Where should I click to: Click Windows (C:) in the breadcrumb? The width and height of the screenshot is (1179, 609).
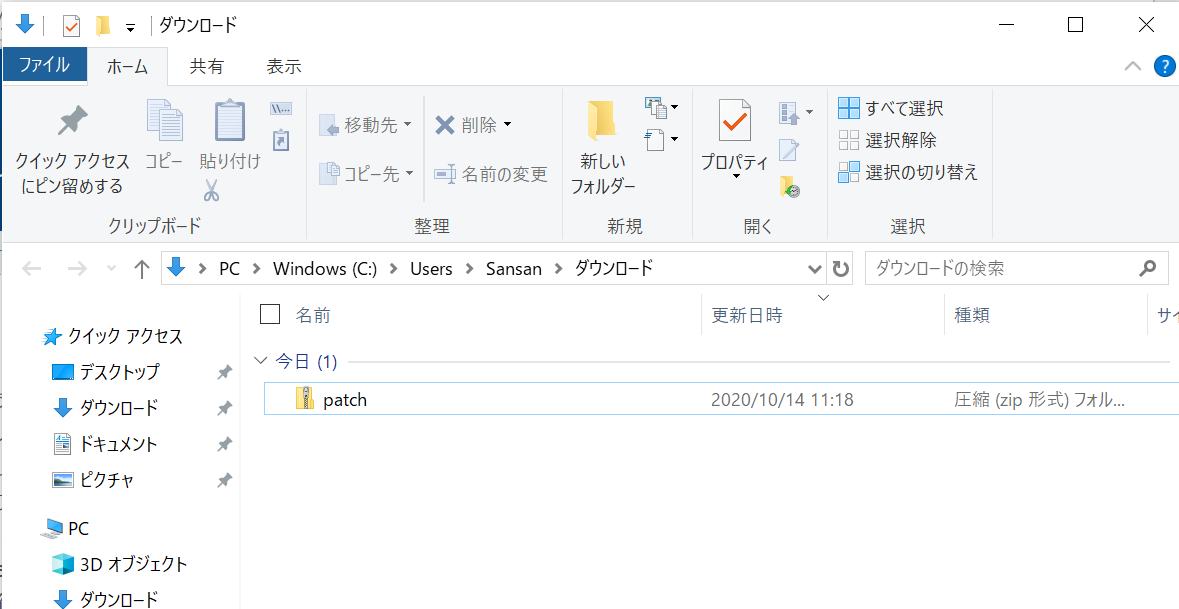pyautogui.click(x=325, y=268)
